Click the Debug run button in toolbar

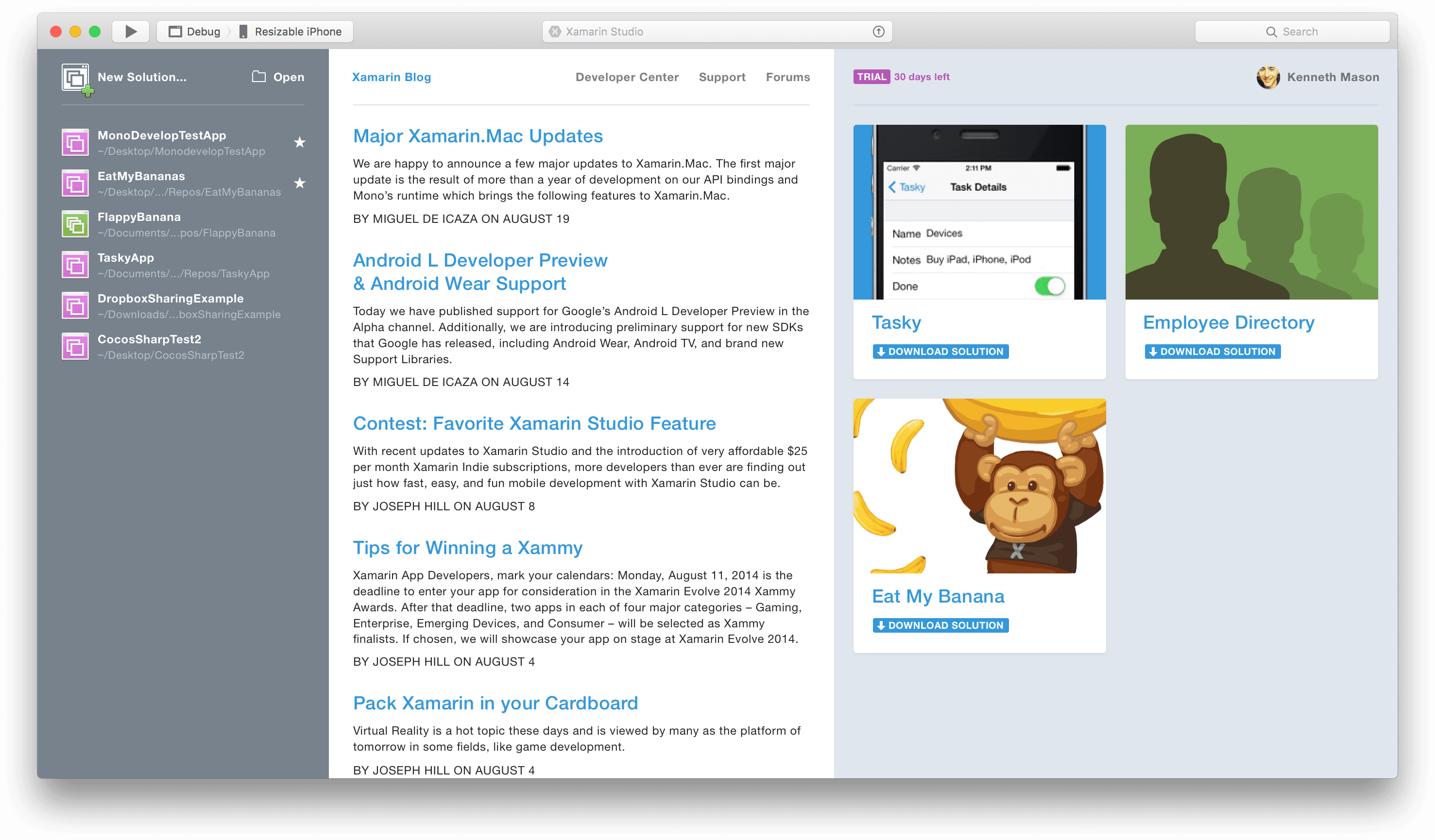click(x=132, y=31)
